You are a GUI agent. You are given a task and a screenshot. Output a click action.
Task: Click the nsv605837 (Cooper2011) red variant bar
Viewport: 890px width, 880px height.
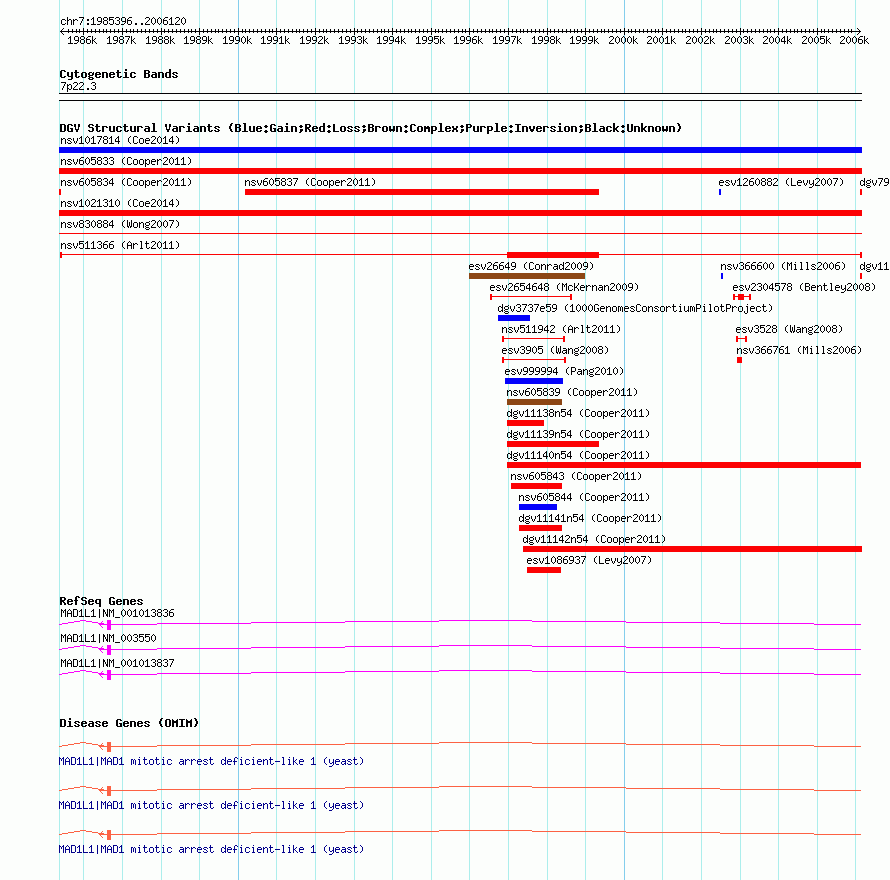(x=422, y=192)
